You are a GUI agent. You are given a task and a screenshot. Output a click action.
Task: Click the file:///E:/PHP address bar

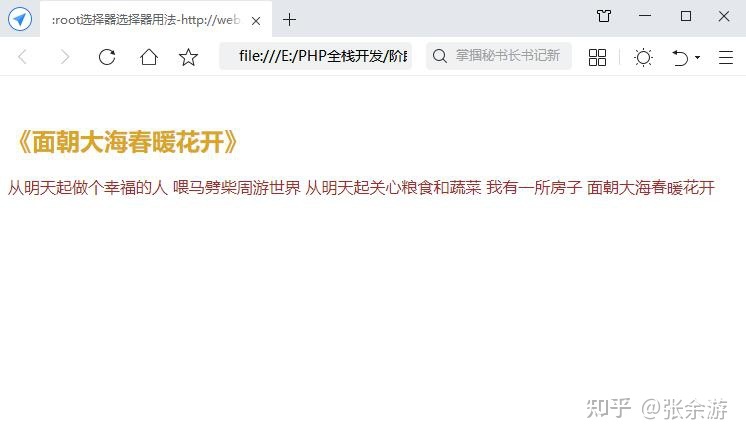pos(315,56)
